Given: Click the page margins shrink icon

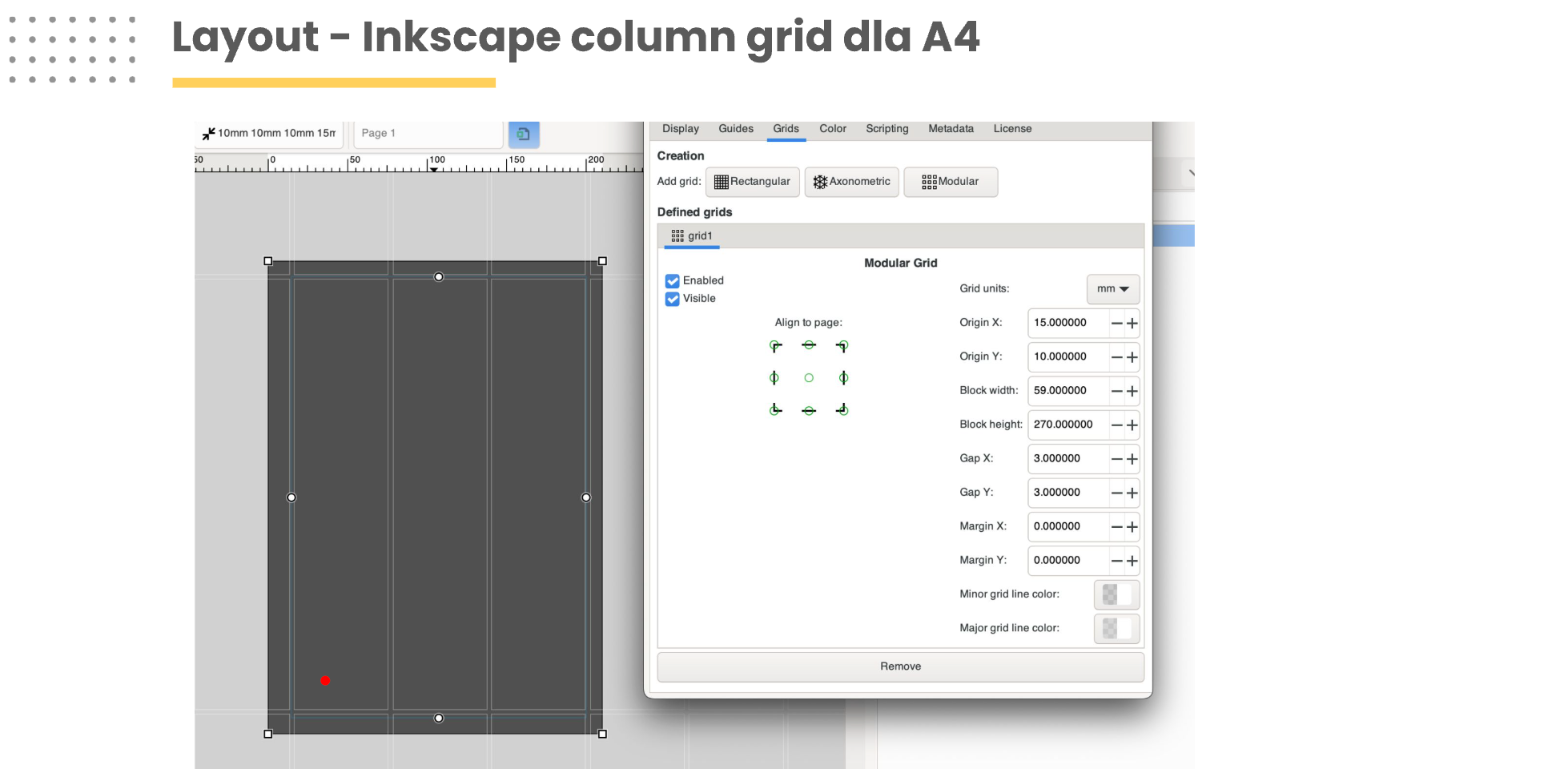Looking at the screenshot, I should [x=208, y=134].
